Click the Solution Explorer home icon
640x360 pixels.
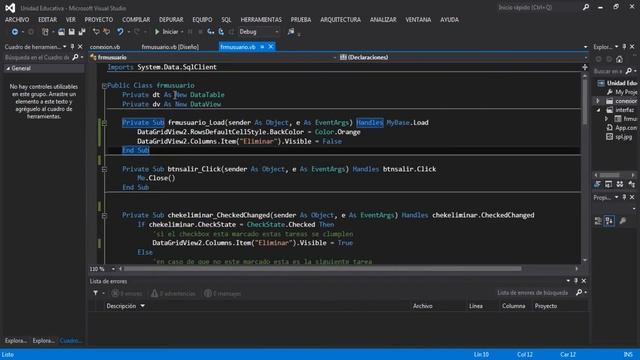(x=619, y=59)
